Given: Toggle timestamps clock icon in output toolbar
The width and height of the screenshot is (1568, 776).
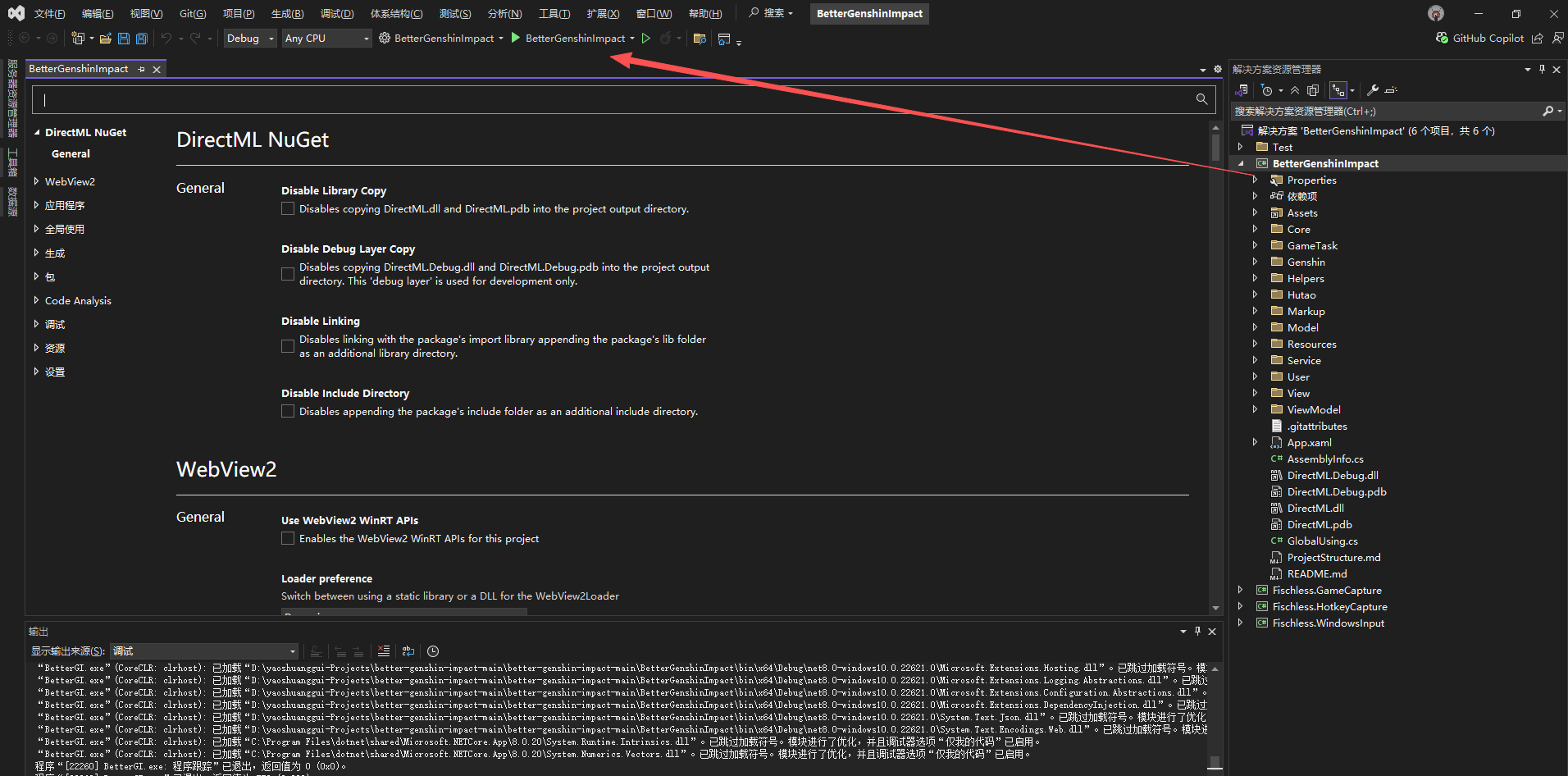Looking at the screenshot, I should 433,651.
